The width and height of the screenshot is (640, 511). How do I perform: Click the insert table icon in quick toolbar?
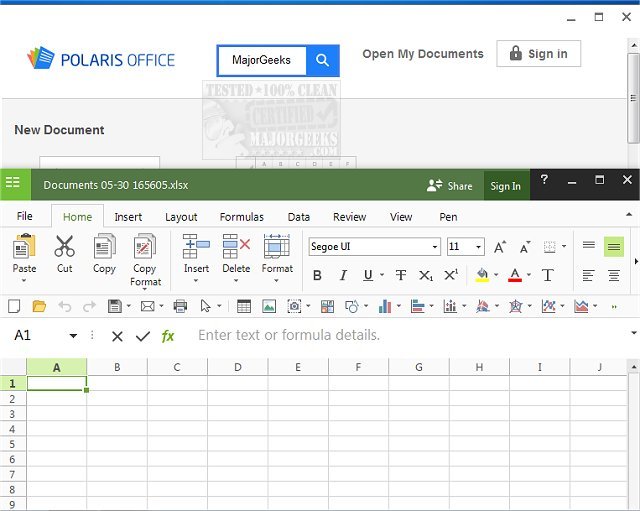click(x=244, y=306)
